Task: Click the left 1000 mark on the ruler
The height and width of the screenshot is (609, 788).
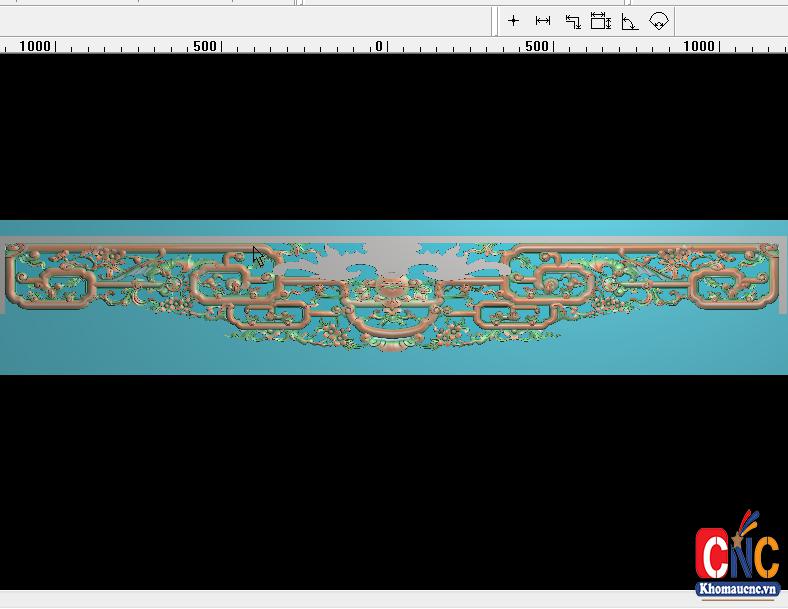Action: [x=35, y=46]
